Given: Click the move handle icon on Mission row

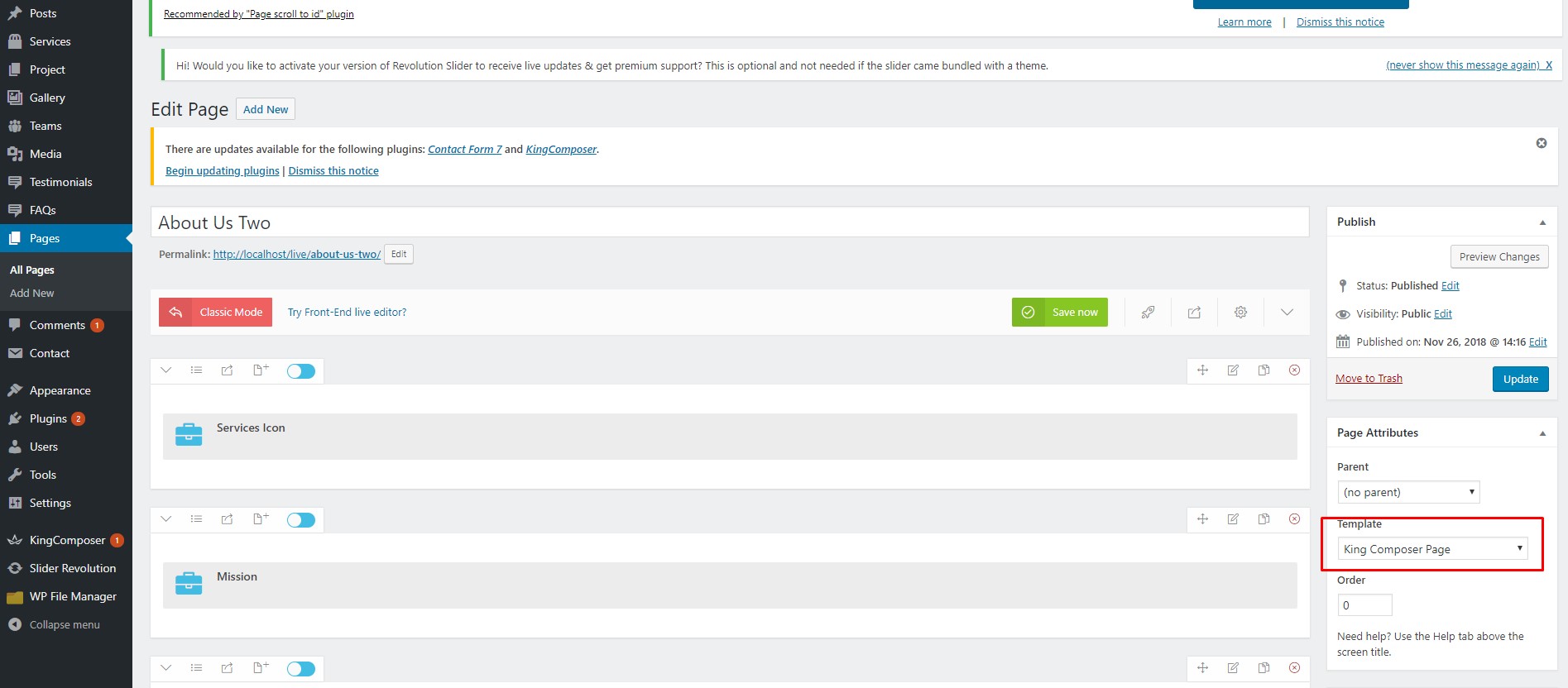Looking at the screenshot, I should pos(1202,519).
